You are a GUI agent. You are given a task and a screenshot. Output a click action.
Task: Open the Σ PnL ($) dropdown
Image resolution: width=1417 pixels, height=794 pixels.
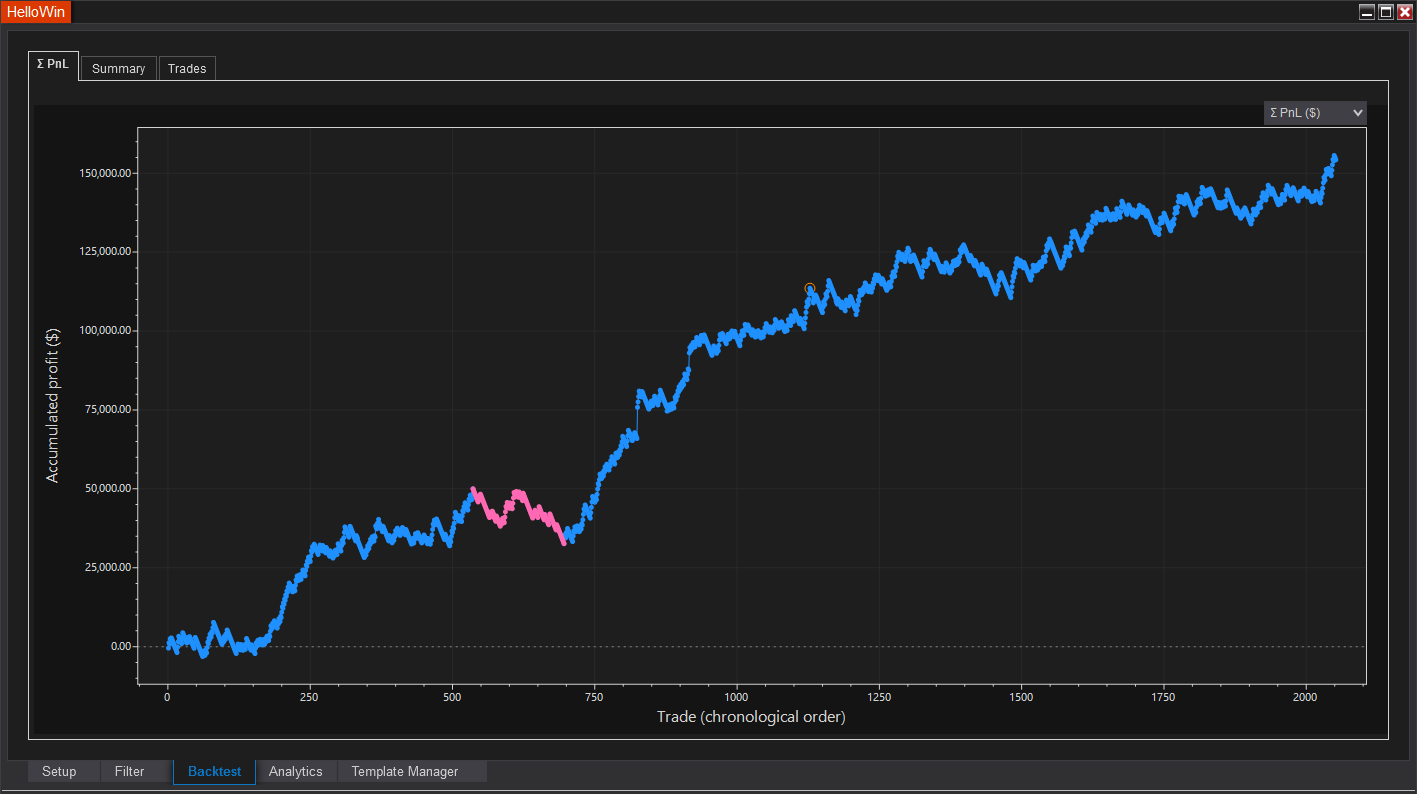(x=1315, y=113)
